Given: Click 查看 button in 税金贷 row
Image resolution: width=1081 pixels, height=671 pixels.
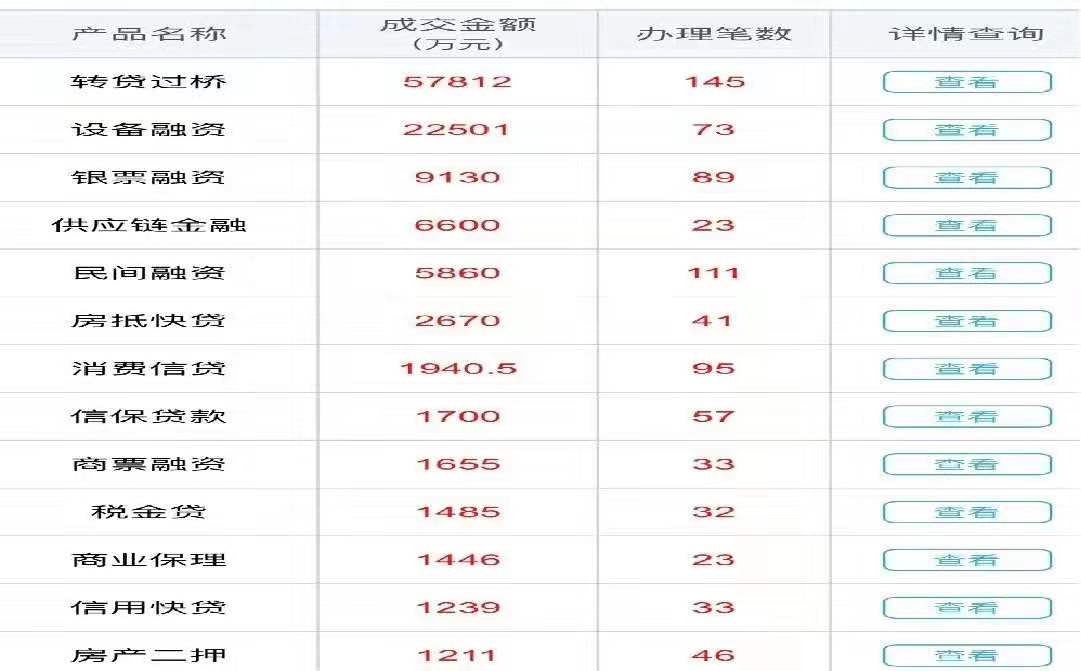Looking at the screenshot, I should 967,512.
